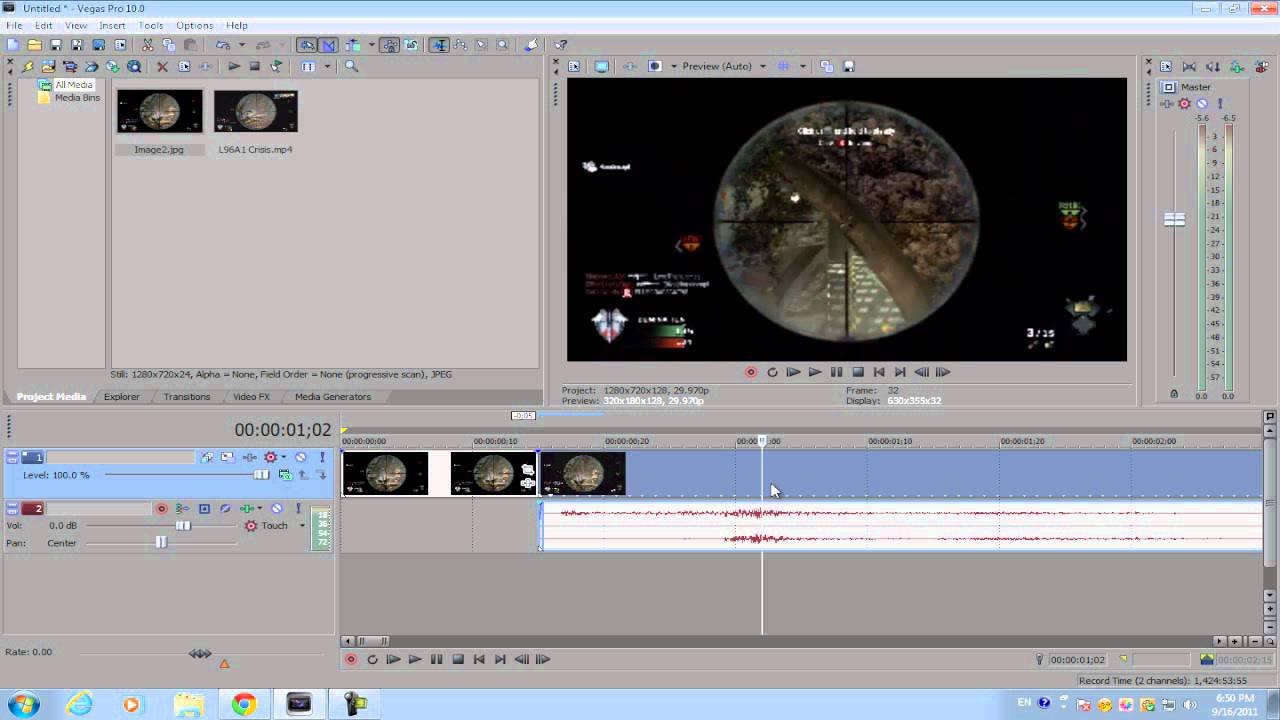Click the Open project folder icon
The width and height of the screenshot is (1280, 720).
click(x=34, y=45)
